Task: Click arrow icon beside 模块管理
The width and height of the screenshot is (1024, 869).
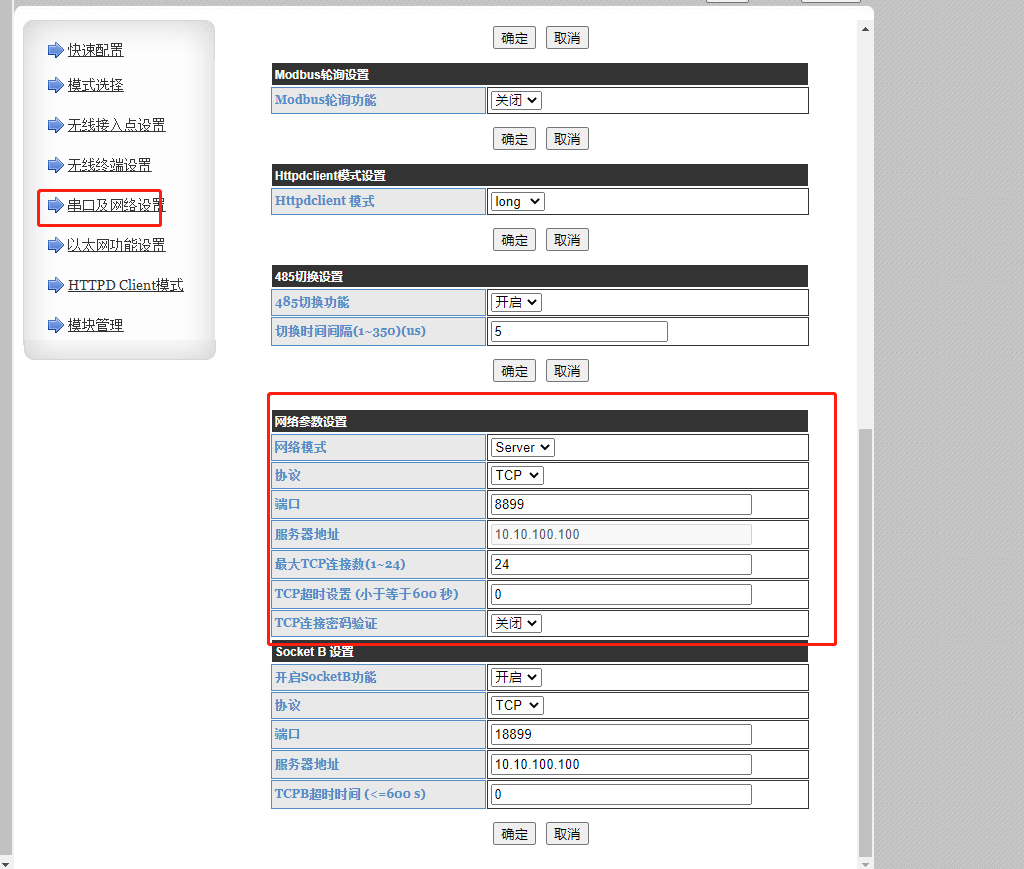Action: click(55, 325)
